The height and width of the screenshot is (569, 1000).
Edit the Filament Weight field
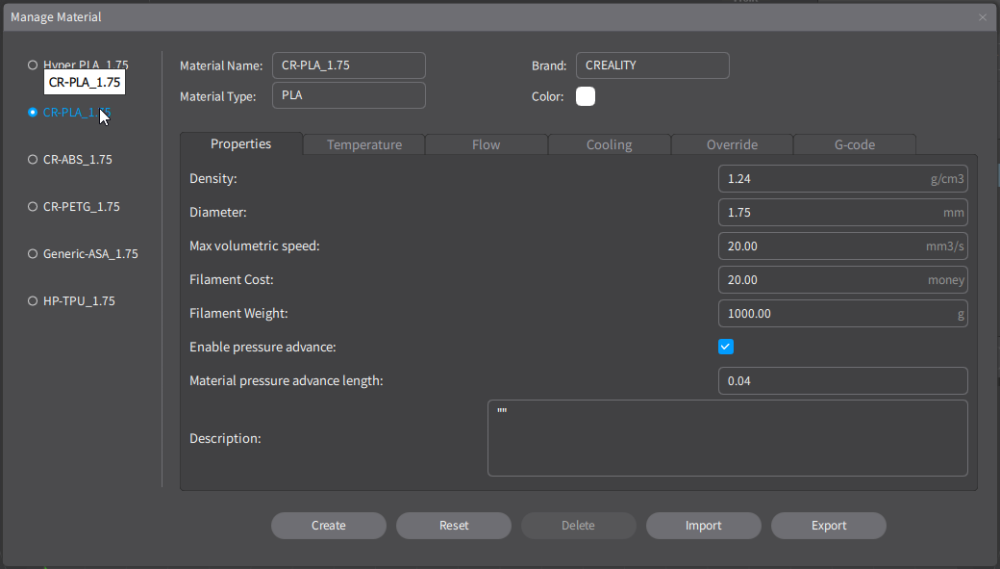(842, 314)
